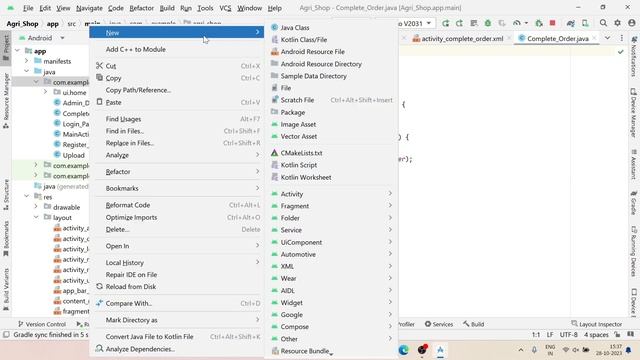640x360 pixels.
Task: Open the Build menu
Action: point(167,8)
